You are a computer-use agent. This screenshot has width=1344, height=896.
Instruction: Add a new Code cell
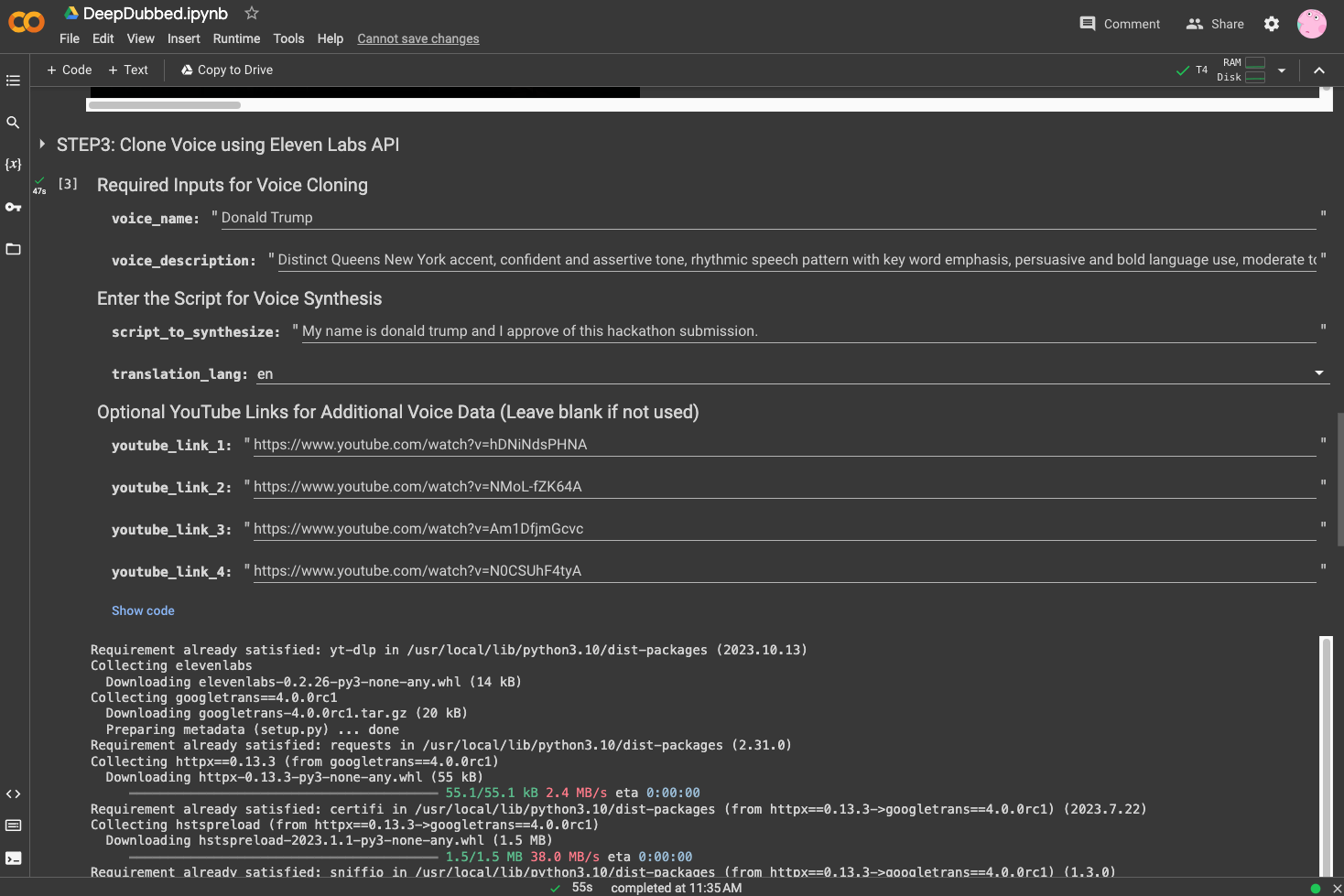pos(69,70)
